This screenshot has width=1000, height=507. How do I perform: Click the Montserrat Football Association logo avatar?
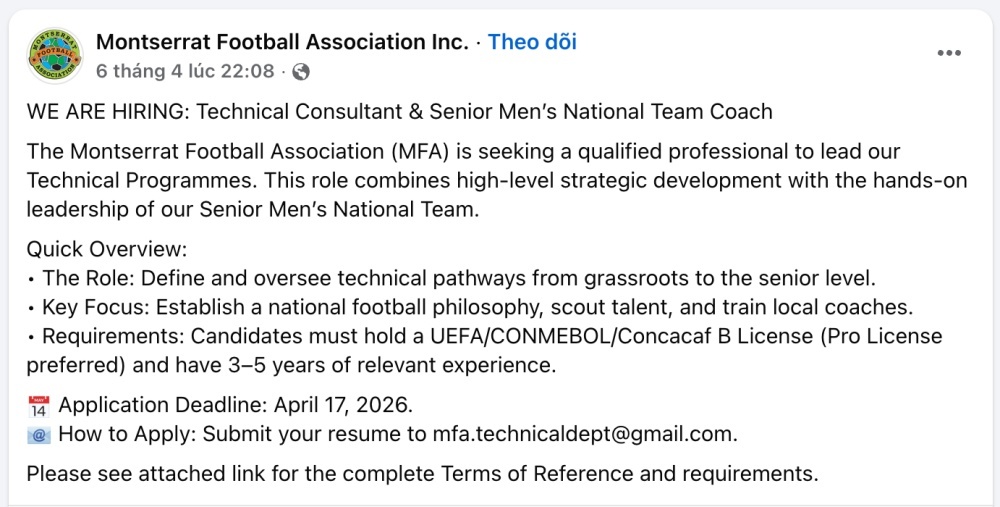click(54, 54)
